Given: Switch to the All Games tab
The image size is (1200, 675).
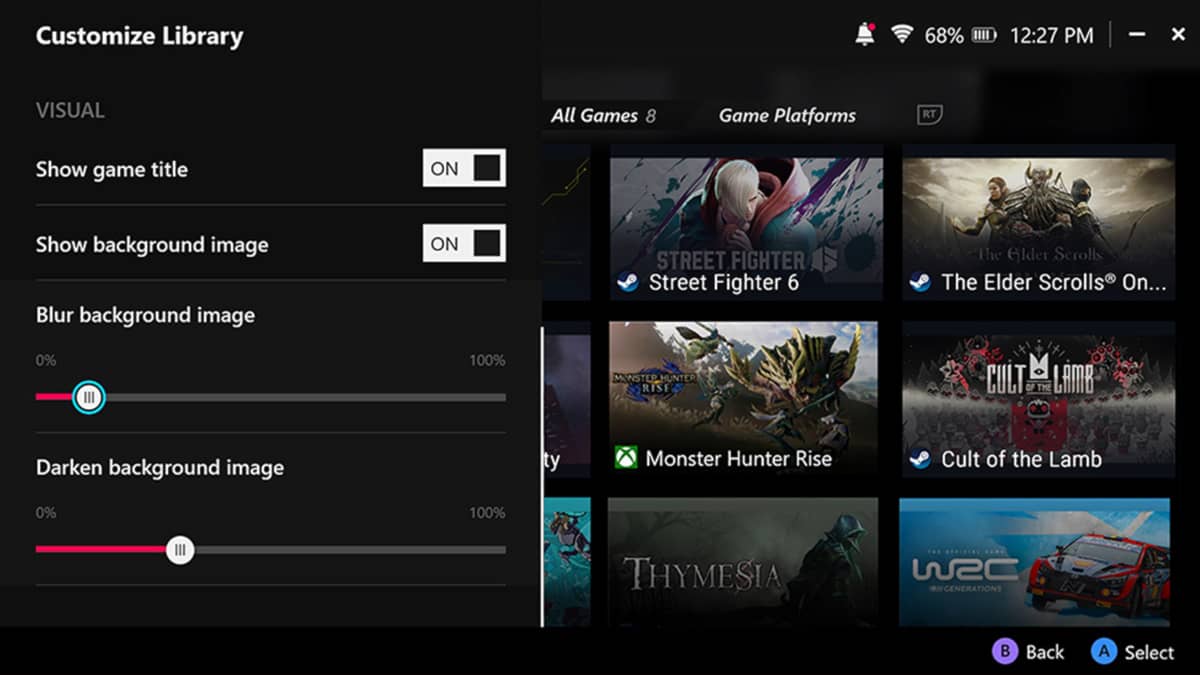Looking at the screenshot, I should (596, 115).
